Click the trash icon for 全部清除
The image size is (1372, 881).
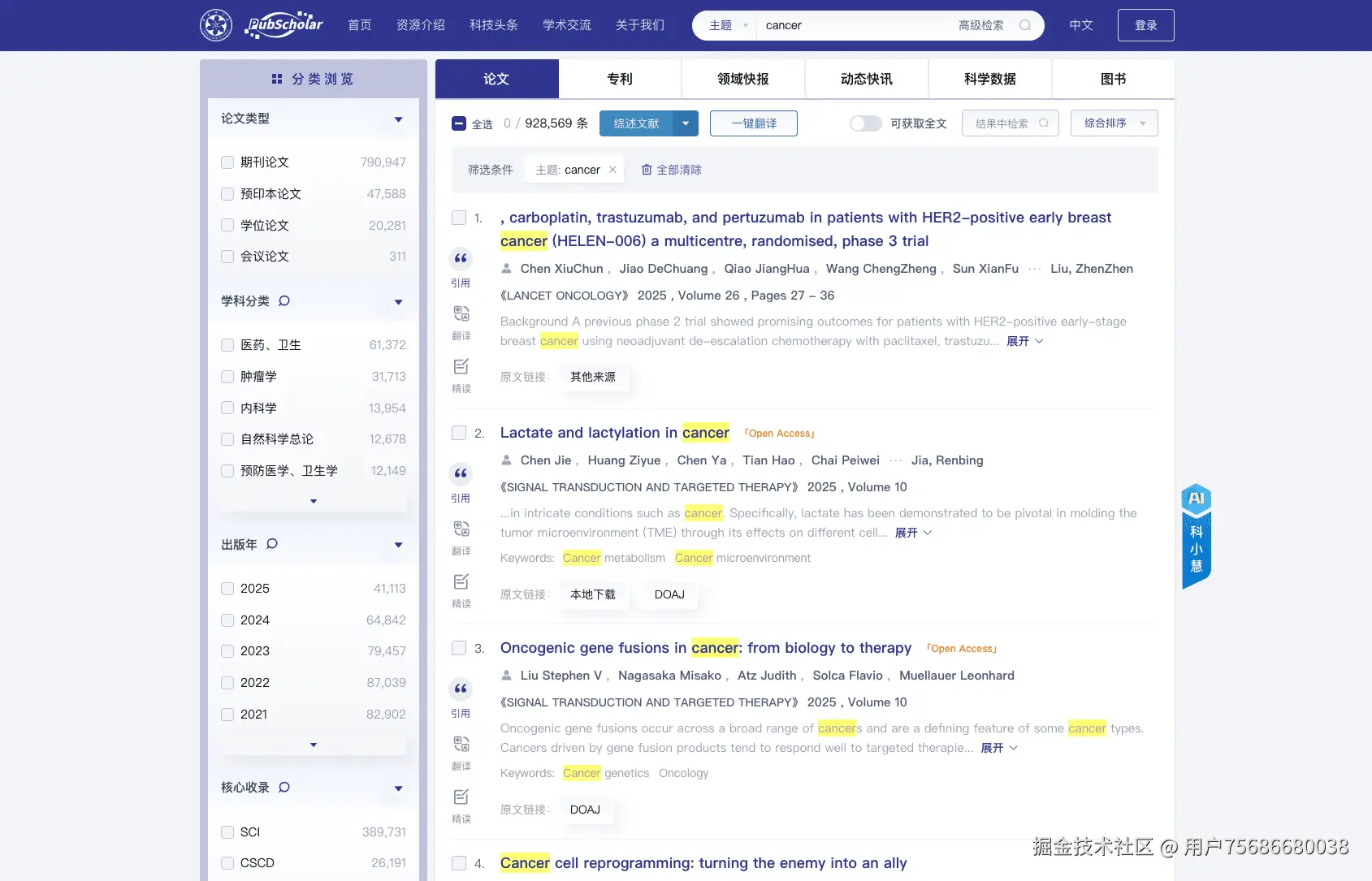coord(647,170)
